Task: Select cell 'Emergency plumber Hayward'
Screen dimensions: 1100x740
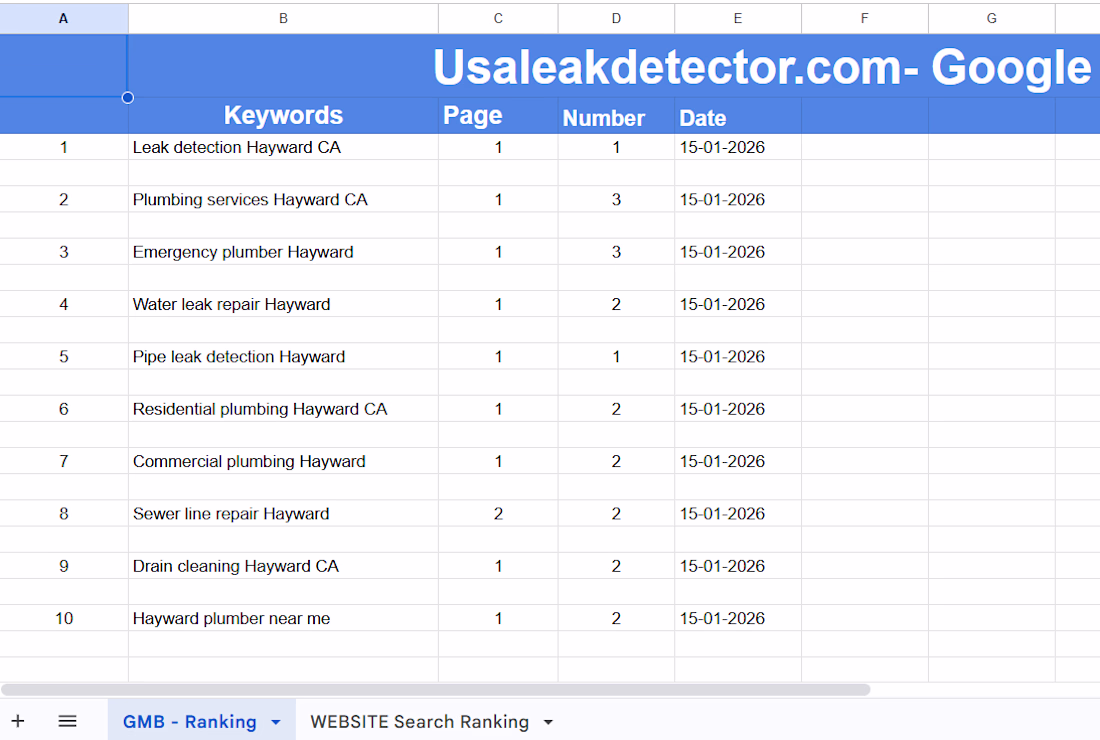Action: point(283,252)
